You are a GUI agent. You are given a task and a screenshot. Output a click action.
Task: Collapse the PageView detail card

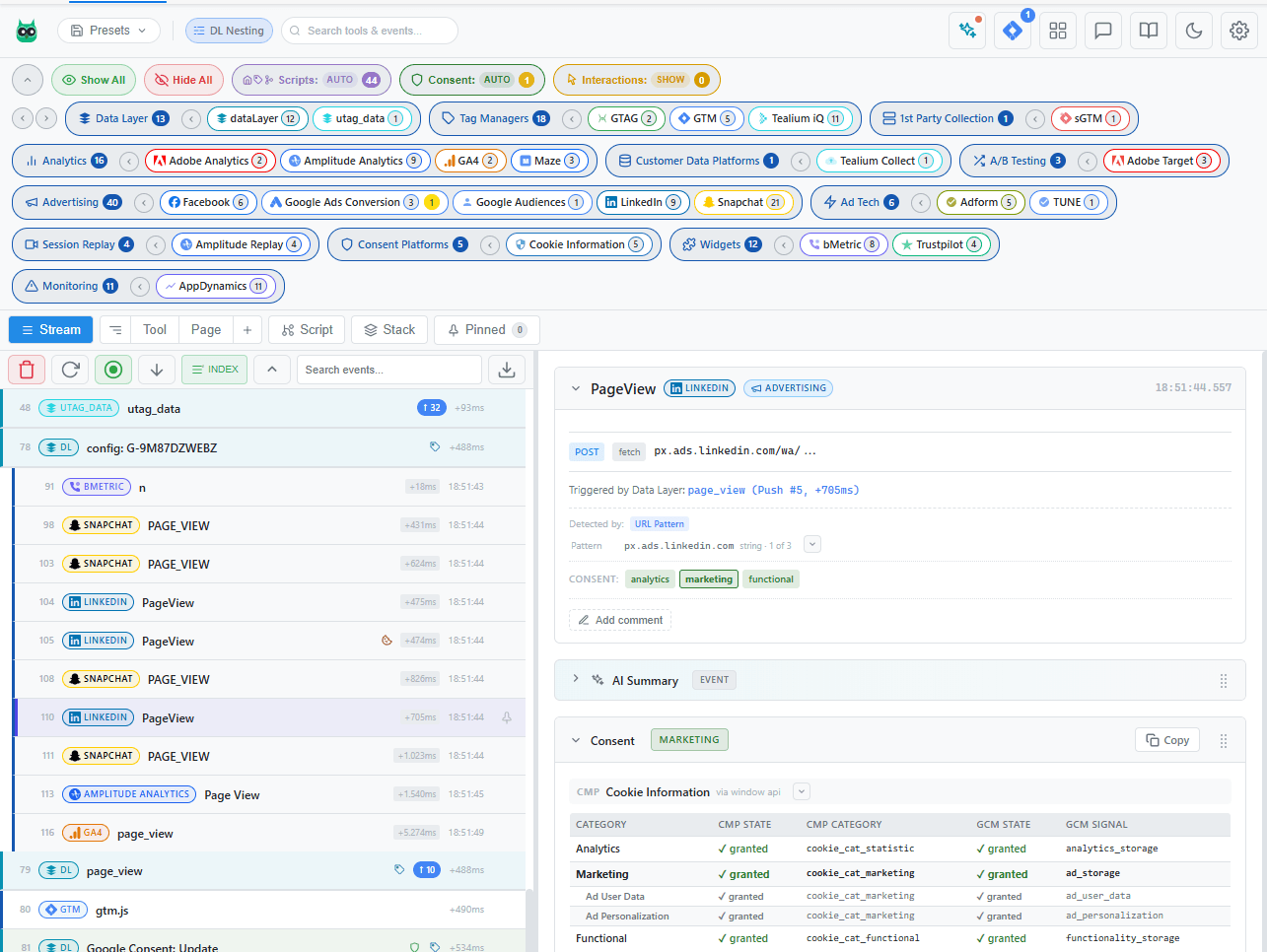(x=576, y=389)
